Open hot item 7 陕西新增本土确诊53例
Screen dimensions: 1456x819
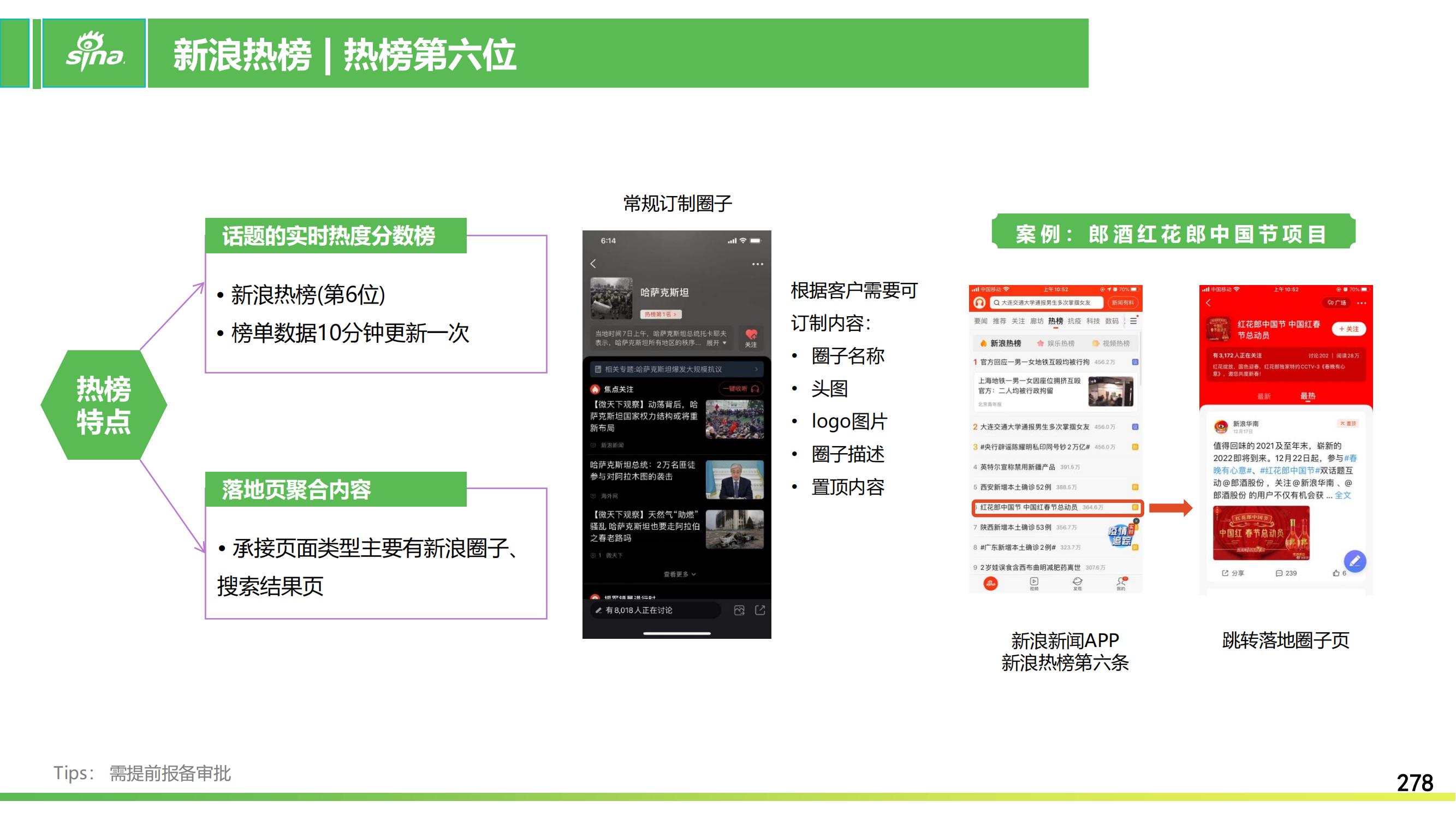(1040, 527)
